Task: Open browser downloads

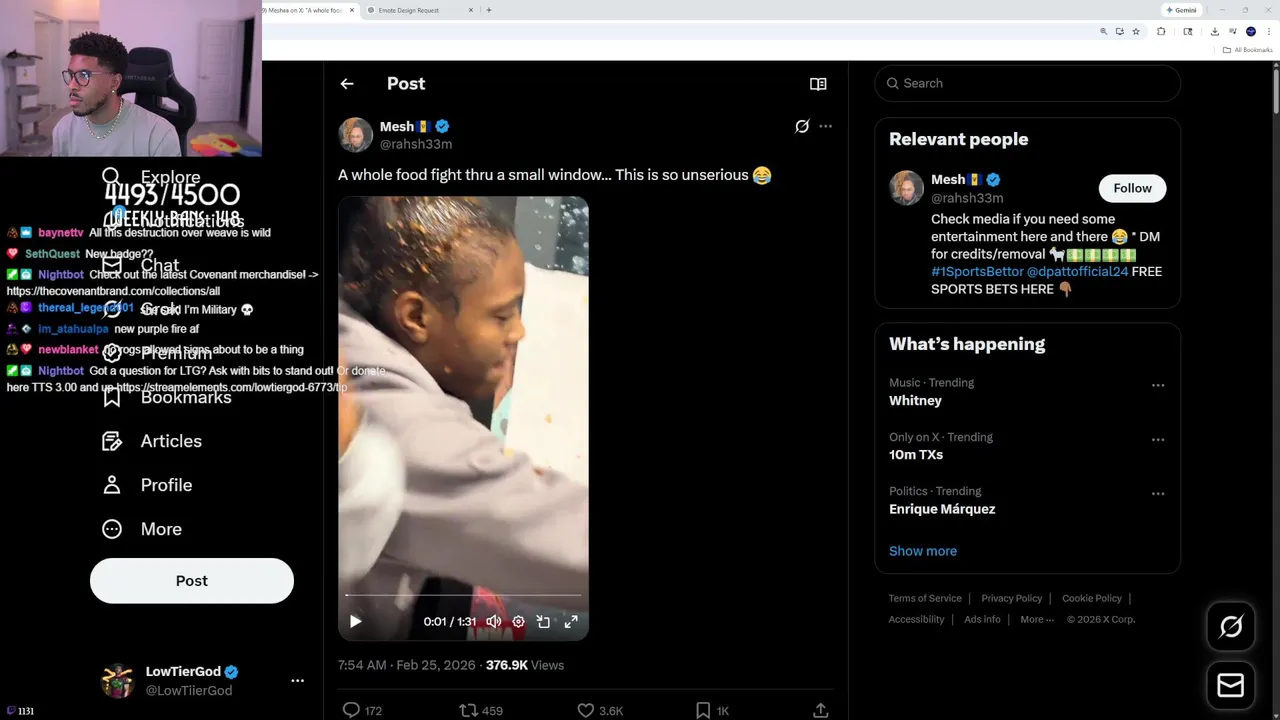Action: (x=1214, y=32)
